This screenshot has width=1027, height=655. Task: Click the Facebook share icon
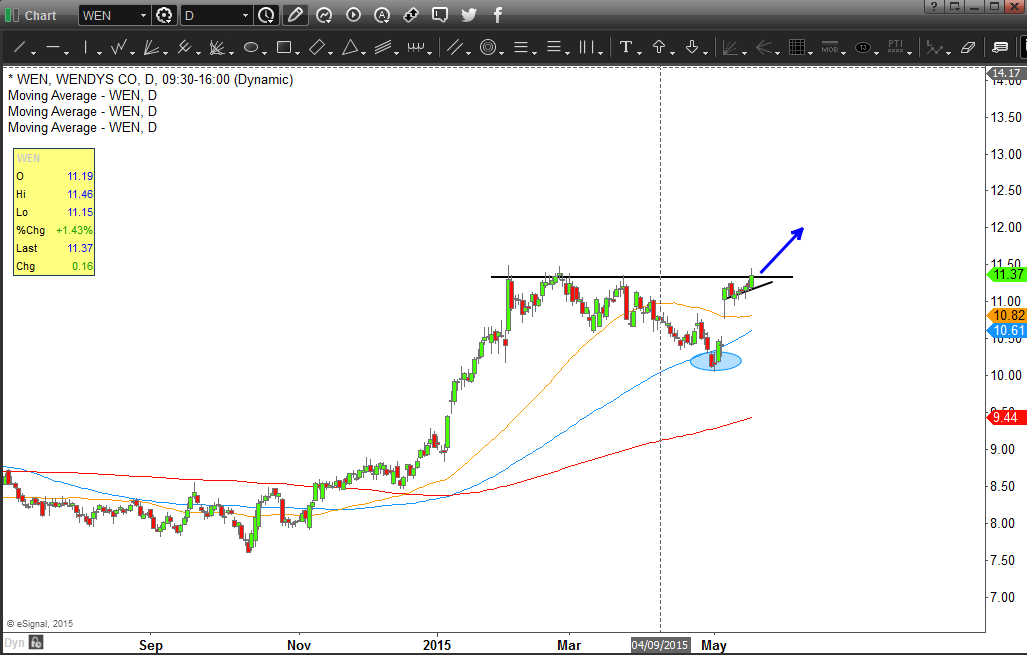(x=498, y=14)
